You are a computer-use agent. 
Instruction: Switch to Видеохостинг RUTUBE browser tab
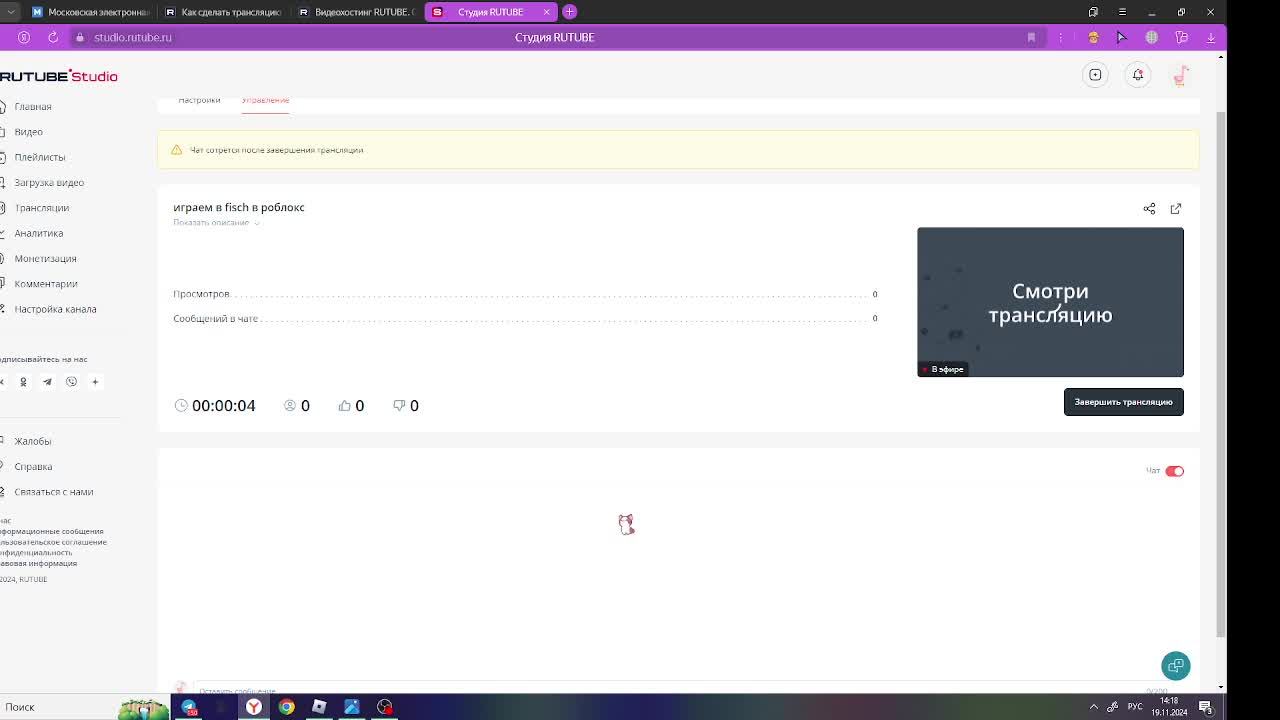pos(356,12)
